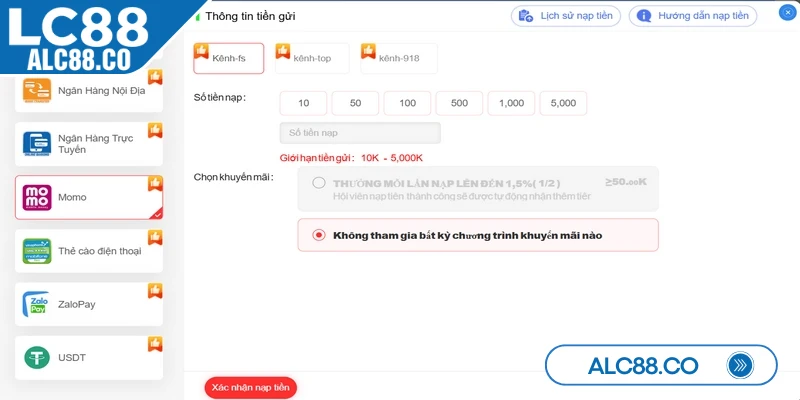Switch to kênh-top channel tab
The width and height of the screenshot is (800, 400).
[312, 58]
